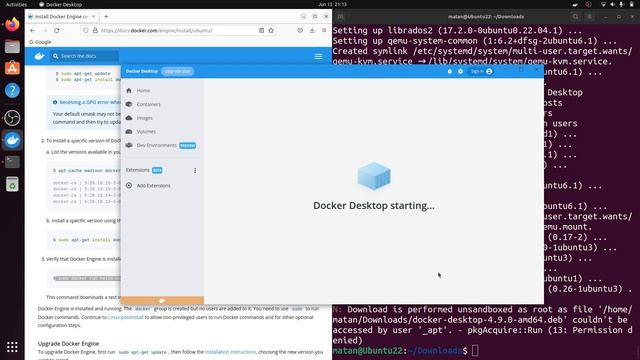The image size is (640, 360).
Task: Open Ubuntu Software from dock
Action: (12, 68)
